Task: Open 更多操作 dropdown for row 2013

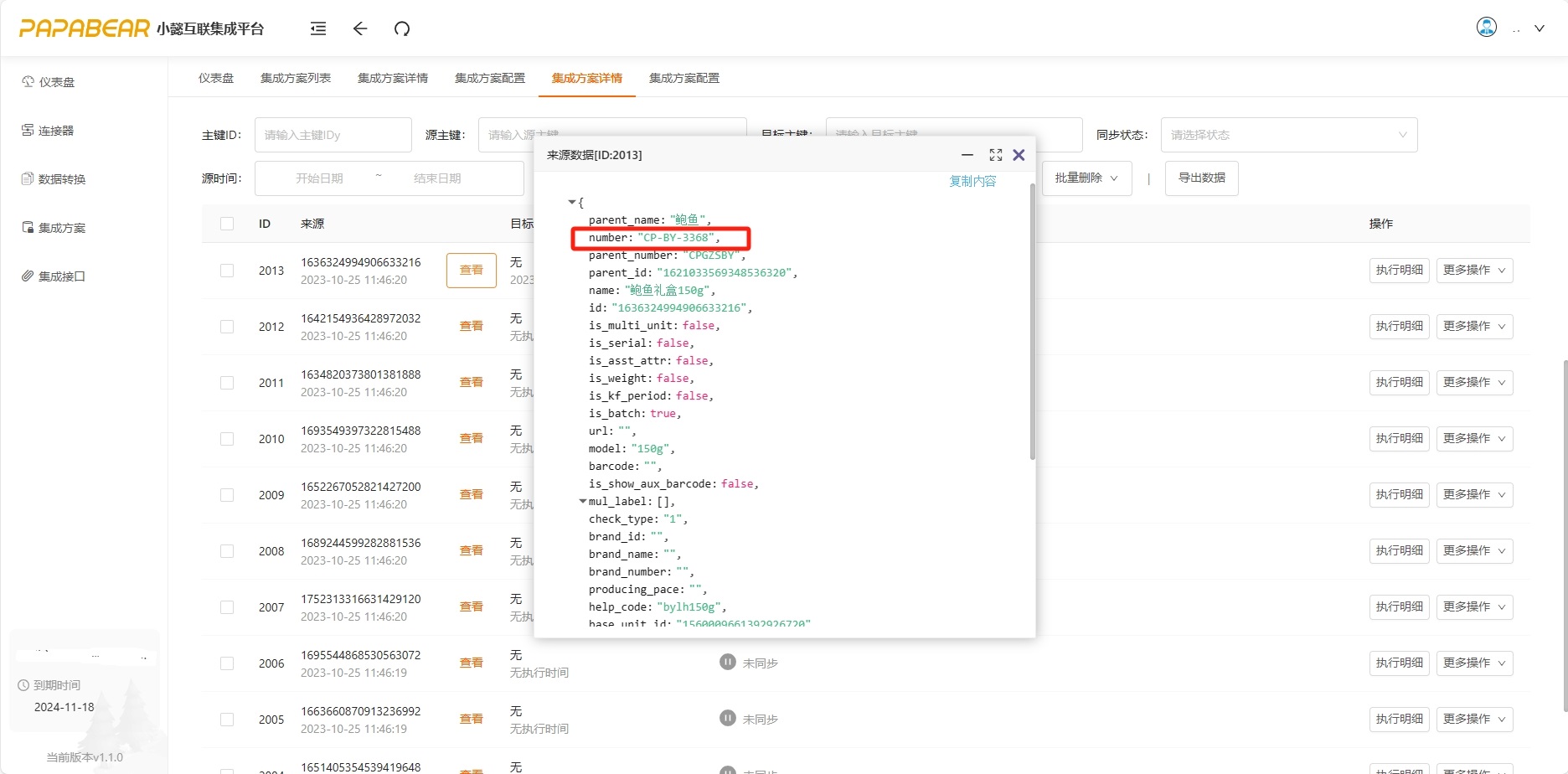Action: (x=1473, y=271)
